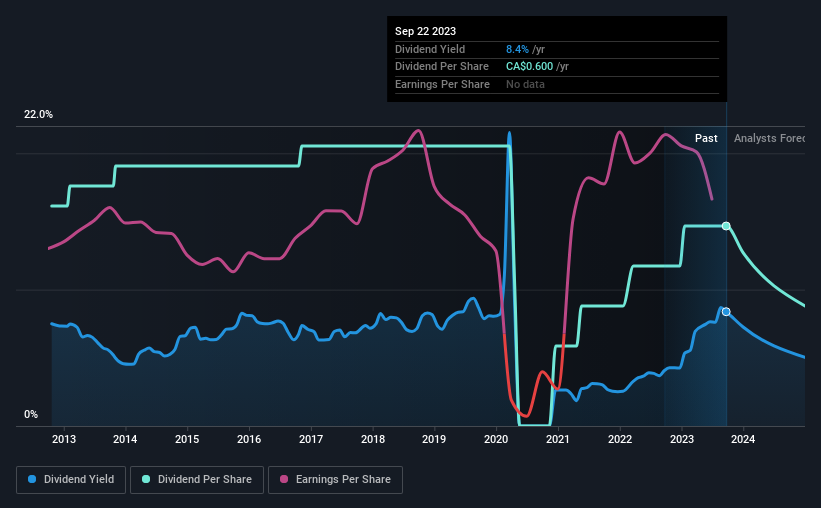Click the CA$0.600 Dividend Per Share tooltip value
The image size is (821, 508).
pyautogui.click(x=537, y=67)
